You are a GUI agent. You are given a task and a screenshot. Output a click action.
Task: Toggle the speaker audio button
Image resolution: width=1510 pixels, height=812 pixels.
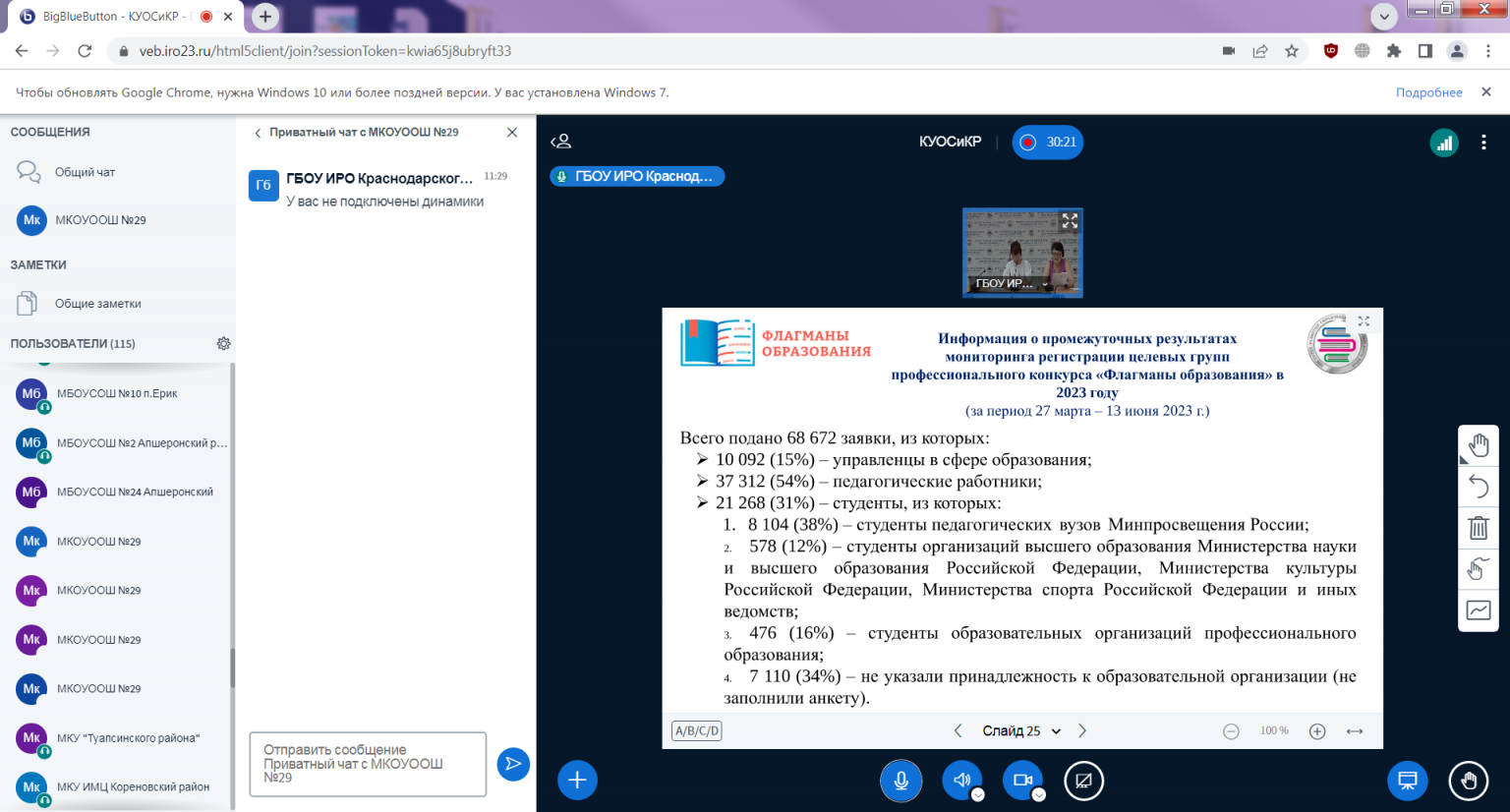961,781
